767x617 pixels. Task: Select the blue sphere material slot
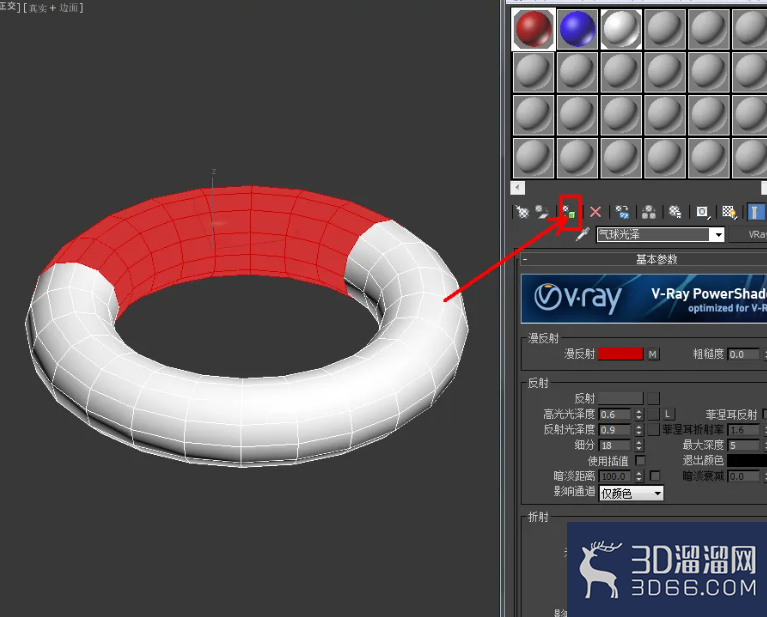(578, 29)
